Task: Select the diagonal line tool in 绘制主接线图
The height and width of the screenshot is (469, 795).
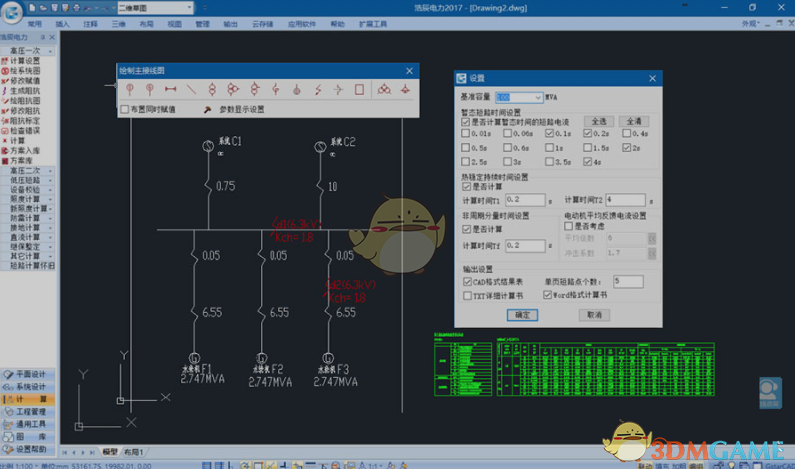Action: click(191, 89)
